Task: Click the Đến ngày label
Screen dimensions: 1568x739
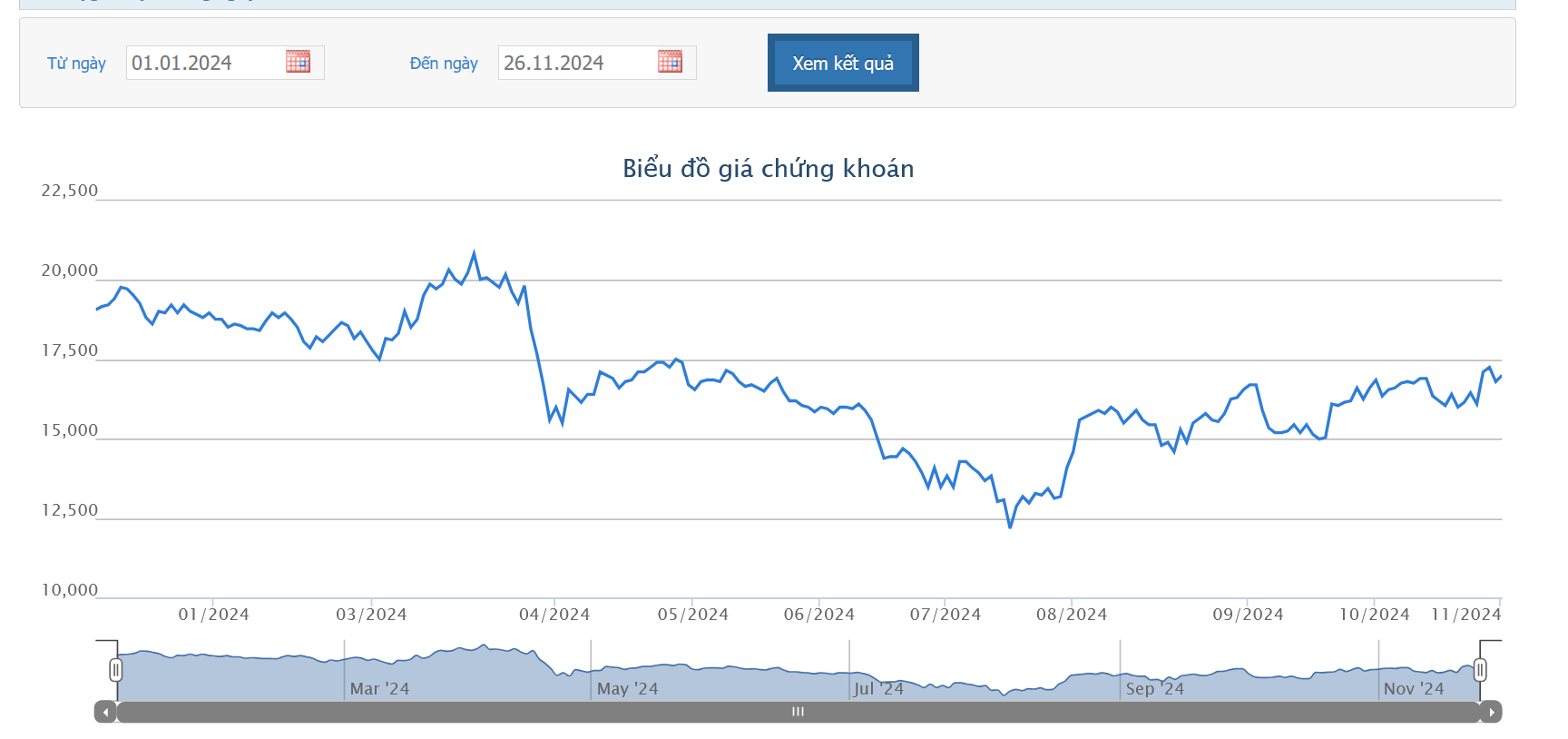Action: coord(443,64)
